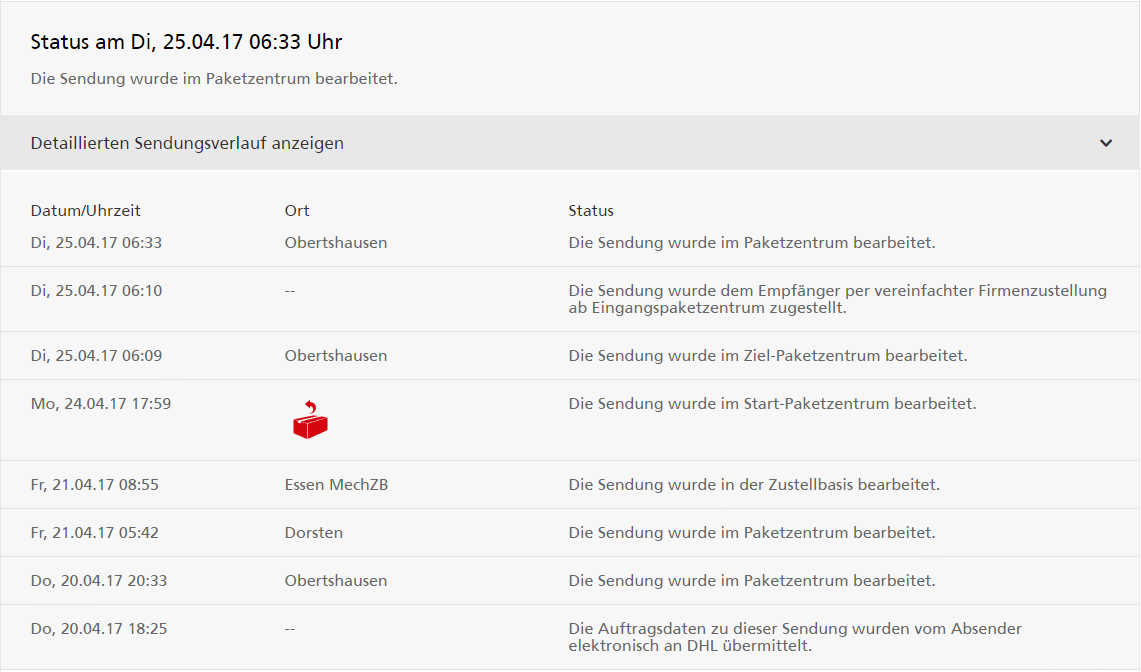Collapse the detailed shipment history chevron
1141x672 pixels.
click(1105, 143)
